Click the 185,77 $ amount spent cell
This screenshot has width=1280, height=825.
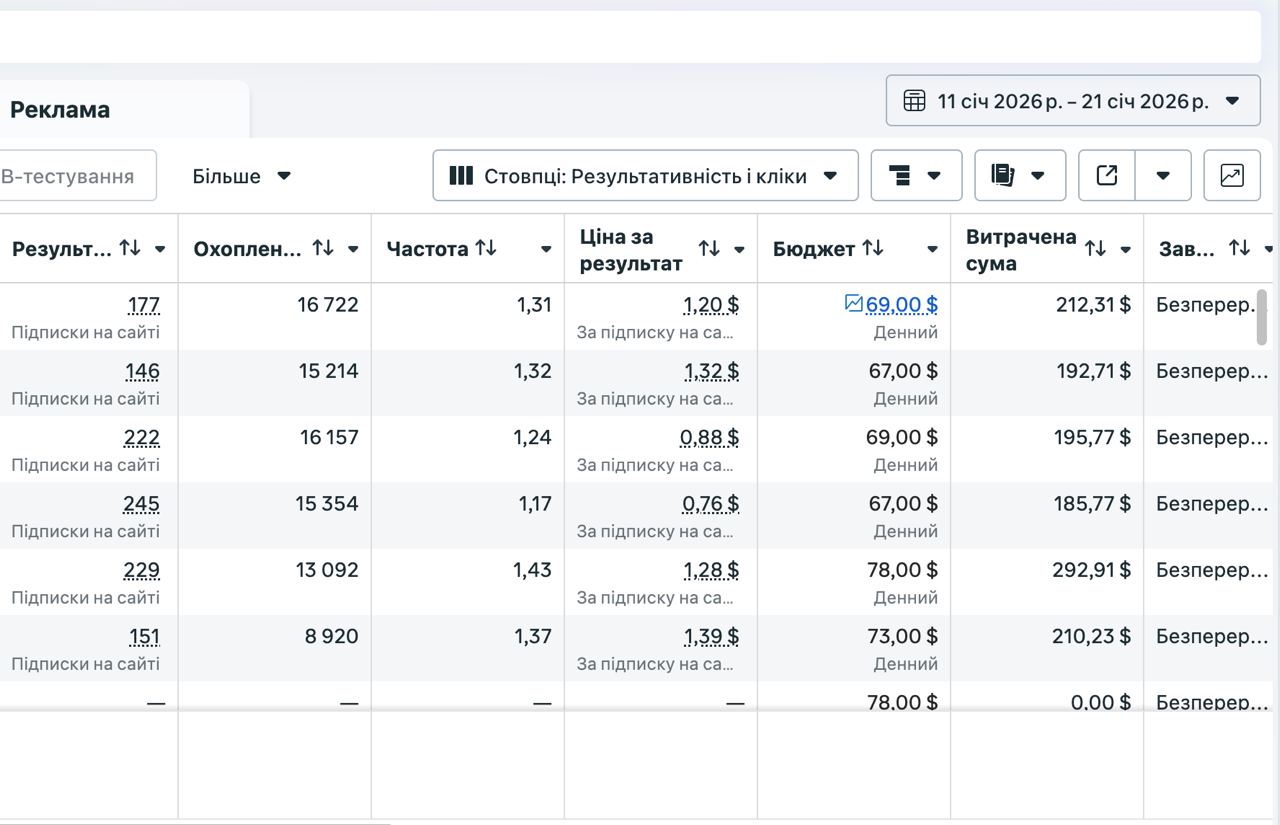[1092, 503]
